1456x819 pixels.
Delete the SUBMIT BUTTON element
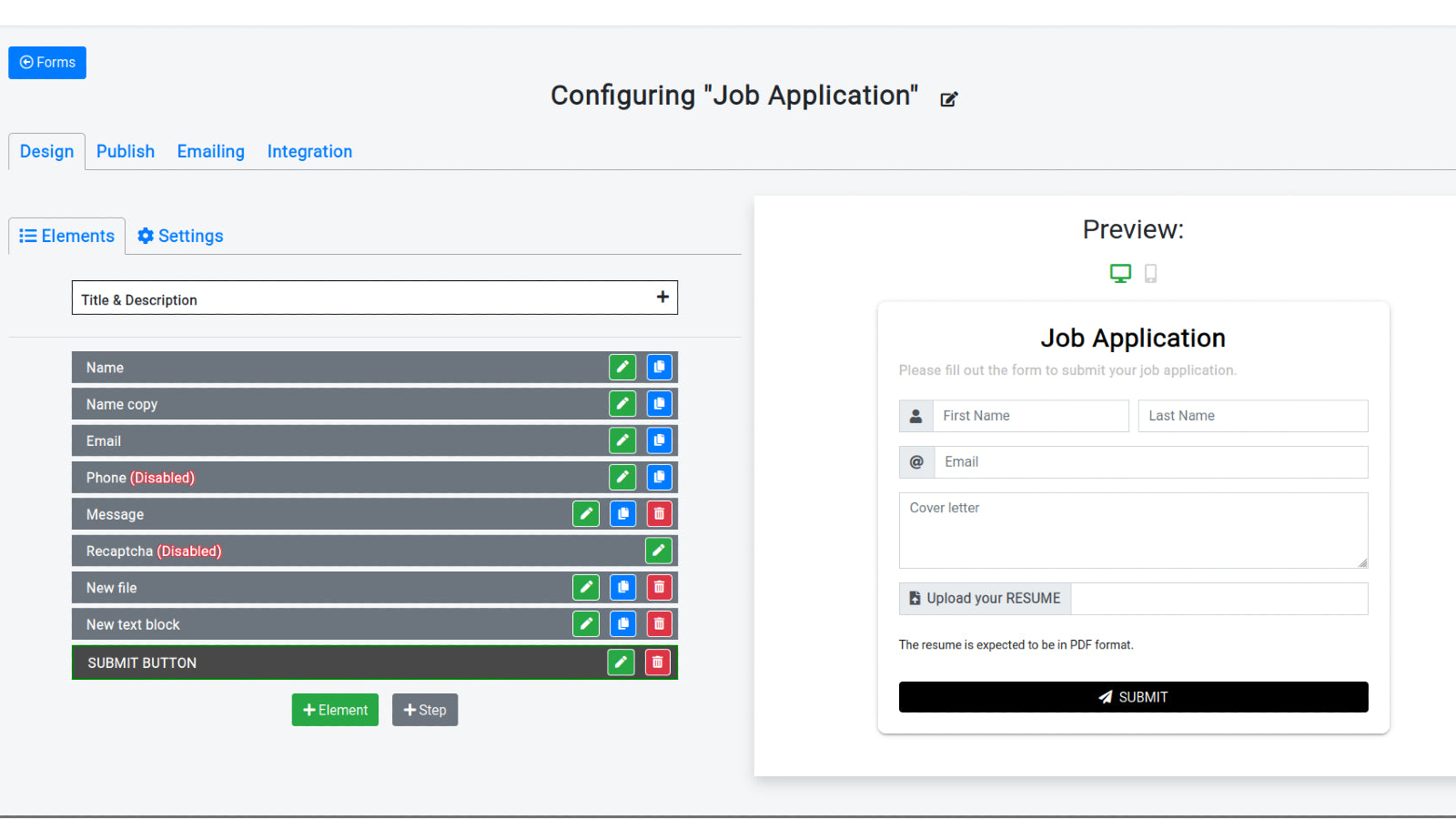657,662
